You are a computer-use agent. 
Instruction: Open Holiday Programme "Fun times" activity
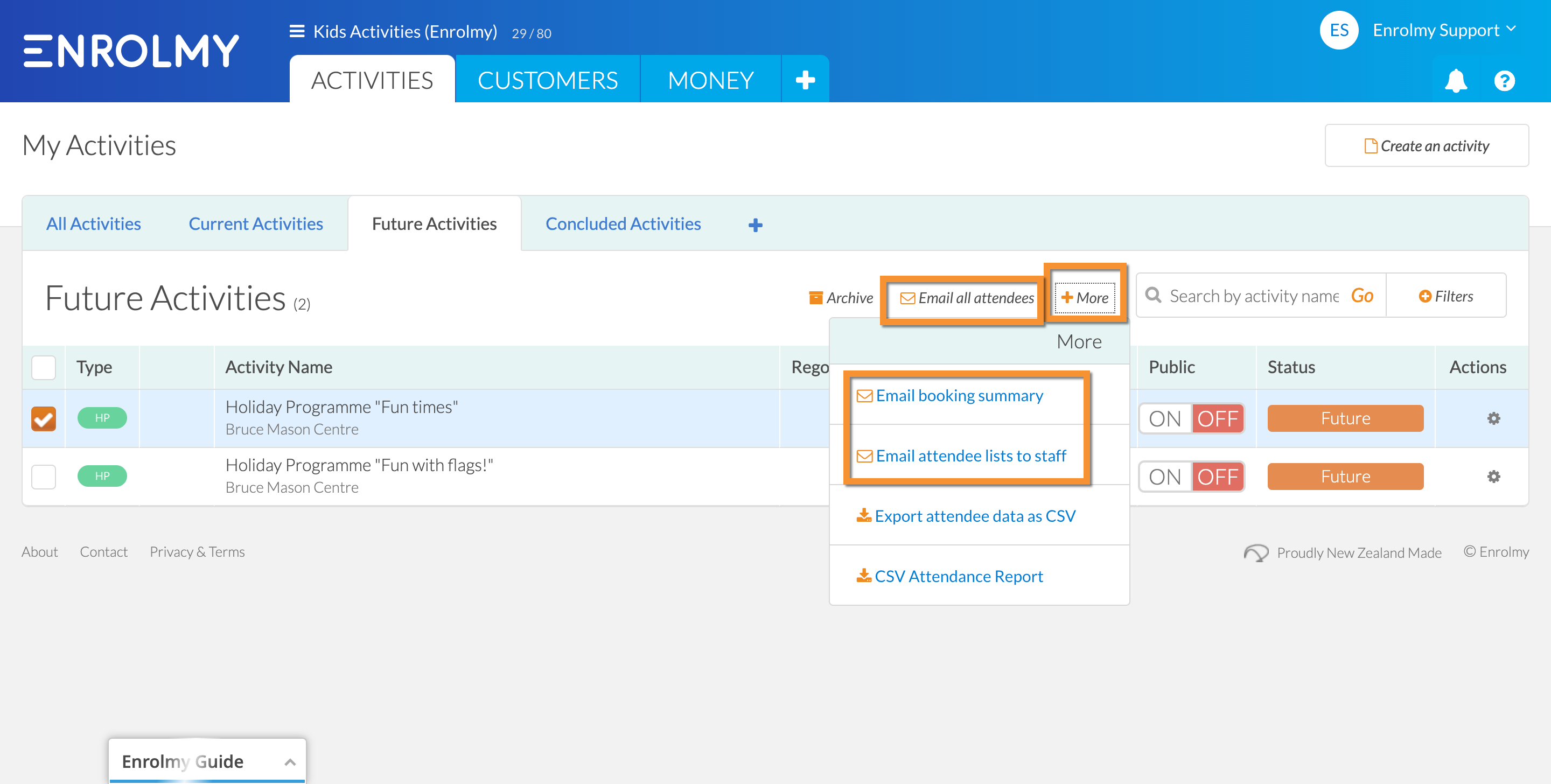click(x=341, y=407)
